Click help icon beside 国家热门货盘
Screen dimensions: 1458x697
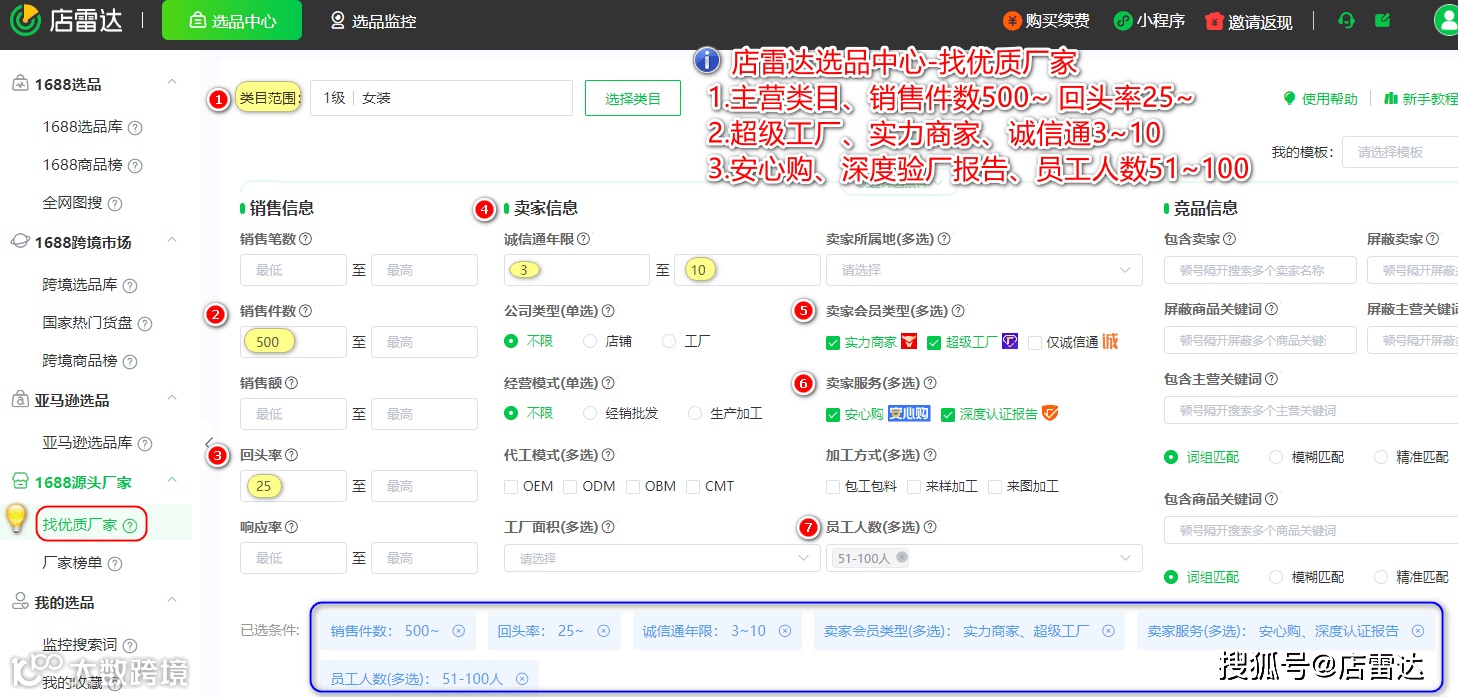[x=145, y=323]
